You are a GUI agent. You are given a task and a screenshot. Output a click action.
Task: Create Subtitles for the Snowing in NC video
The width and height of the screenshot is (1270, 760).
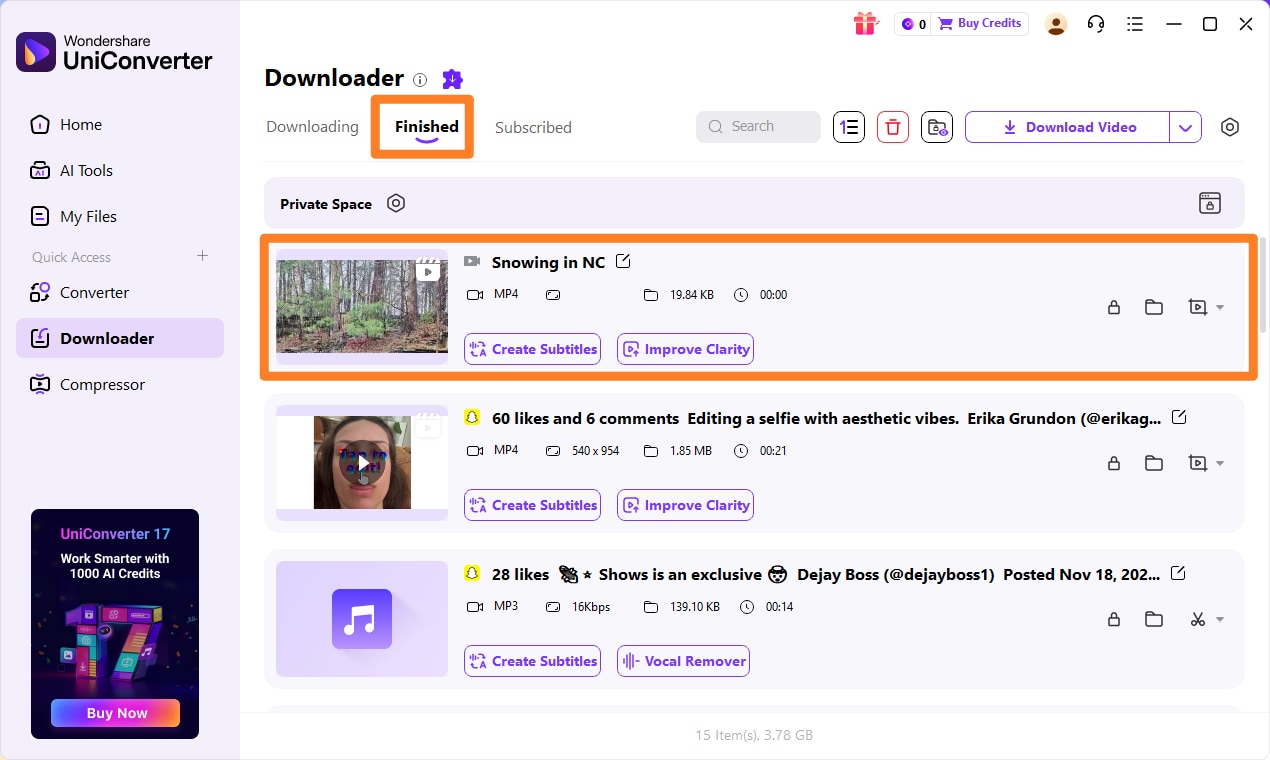pos(532,349)
